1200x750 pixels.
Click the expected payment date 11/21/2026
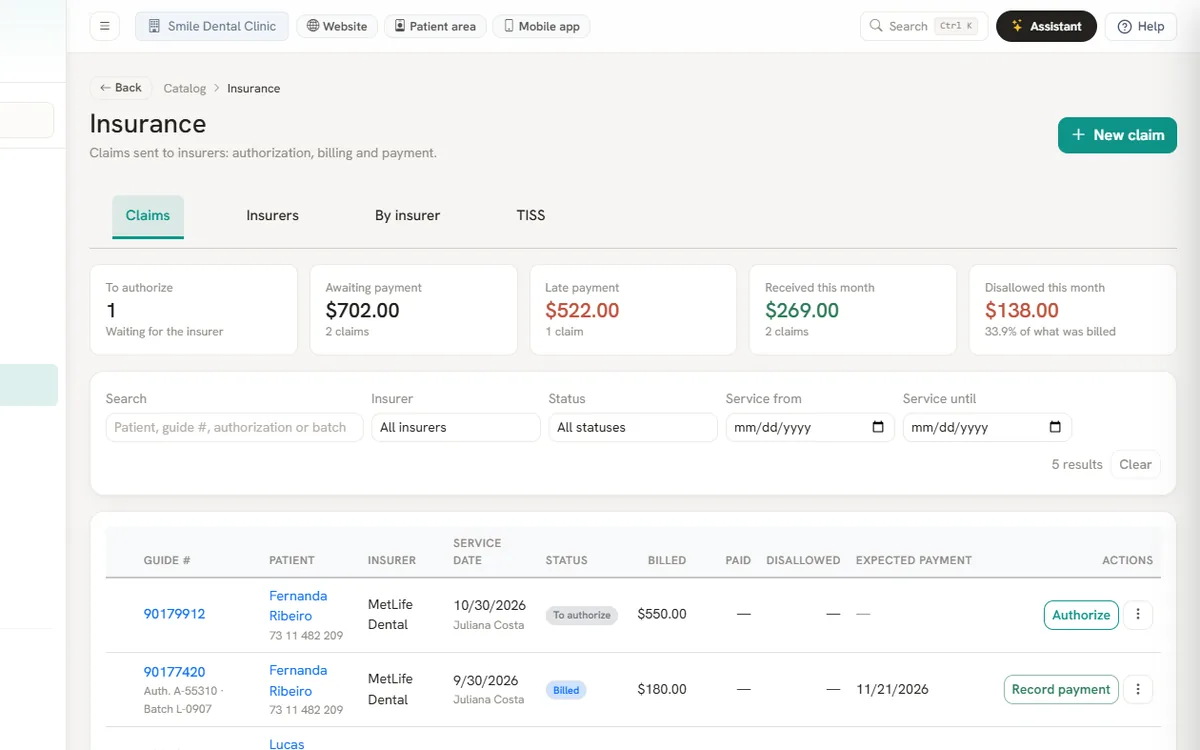pos(892,689)
